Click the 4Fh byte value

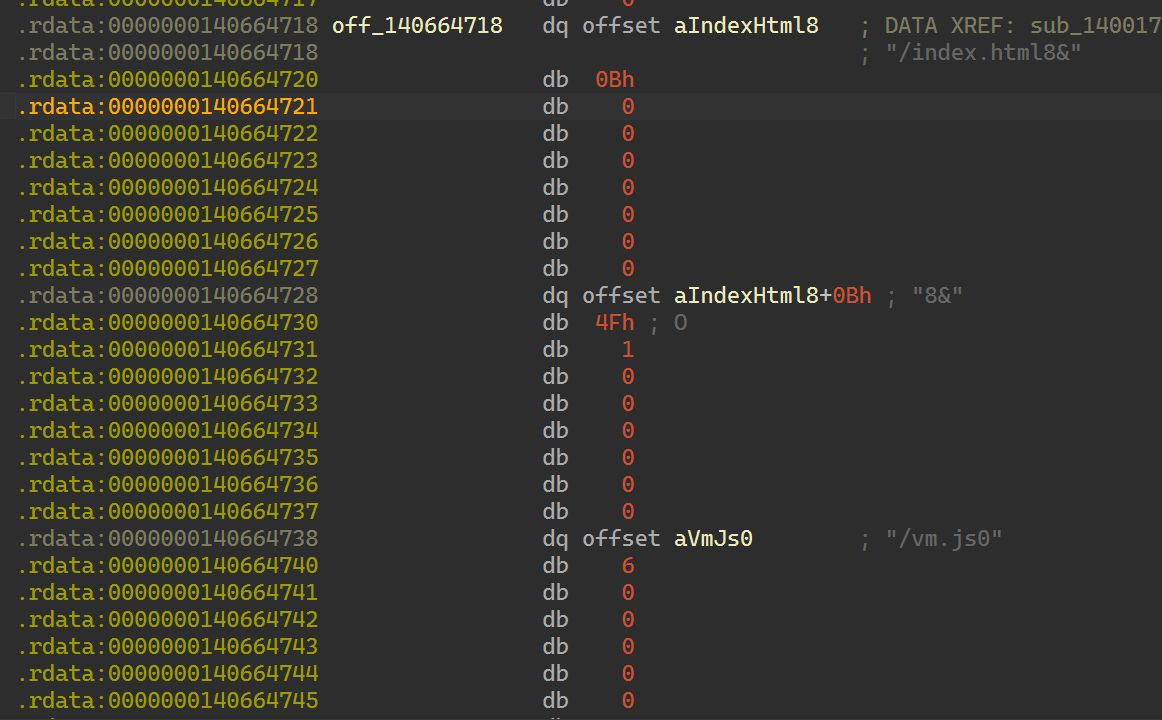click(x=614, y=322)
